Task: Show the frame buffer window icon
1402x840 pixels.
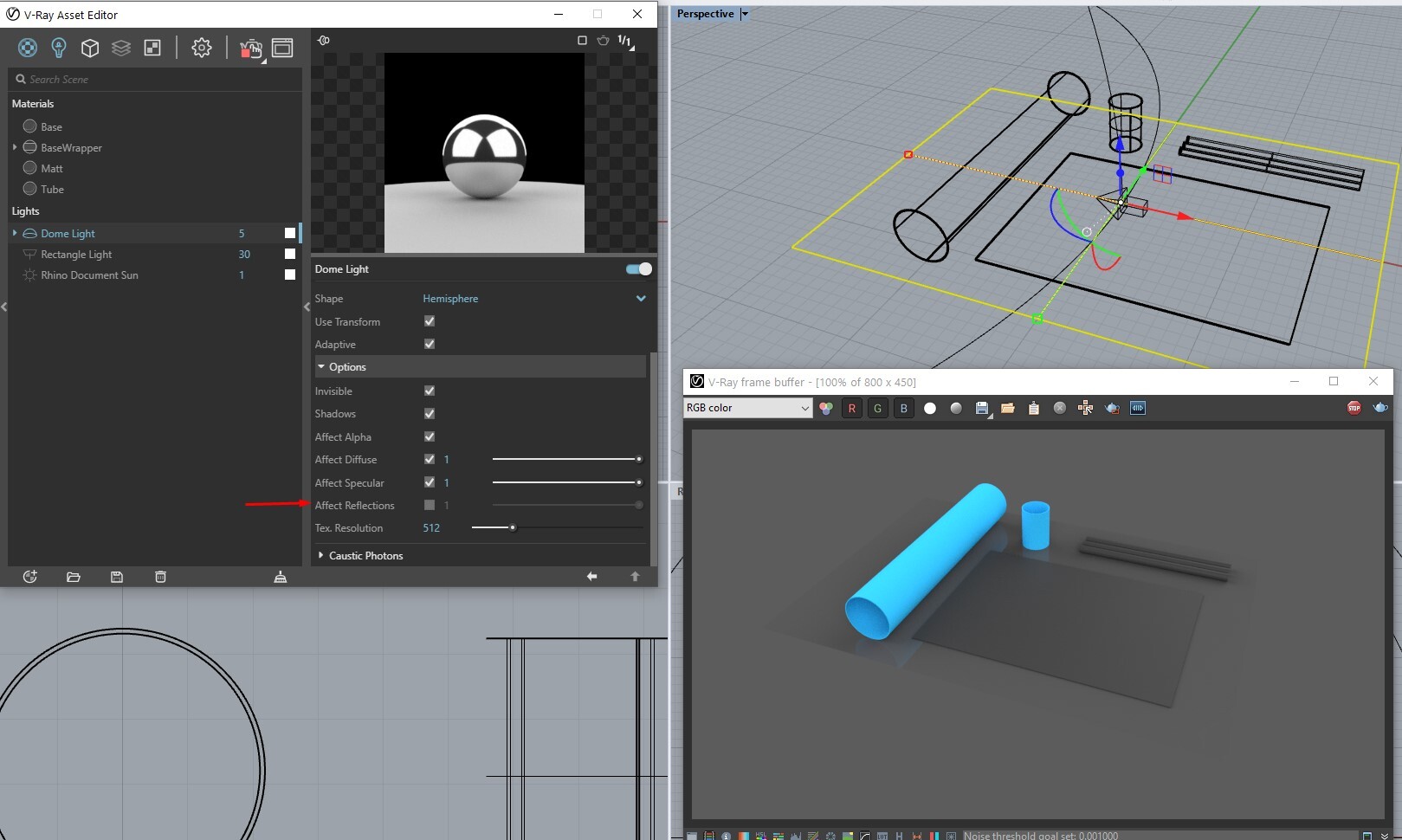Action: (x=282, y=48)
